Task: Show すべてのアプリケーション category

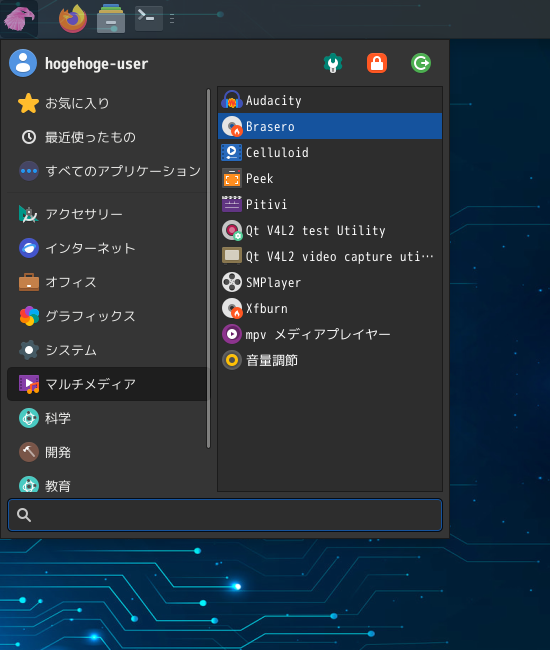Action: click(107, 171)
